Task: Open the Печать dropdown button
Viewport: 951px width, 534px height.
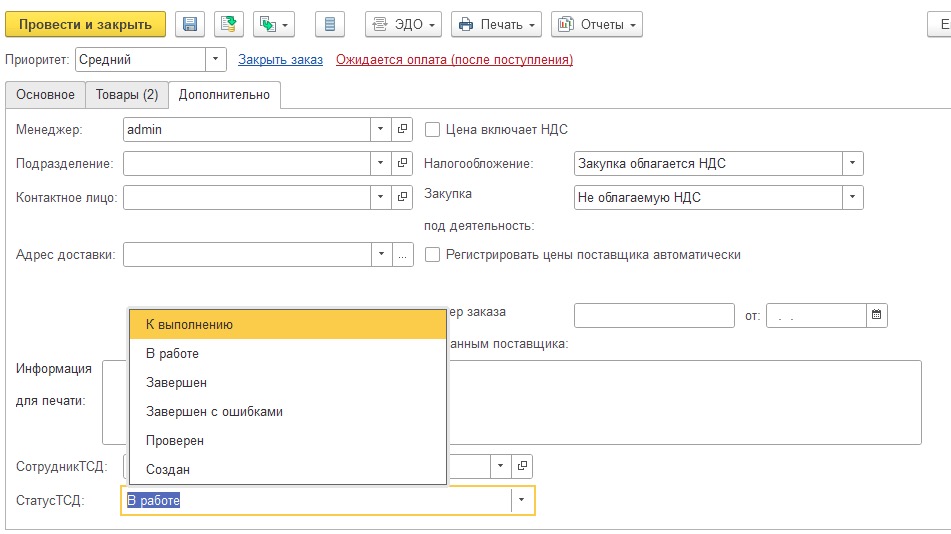Action: 496,24
